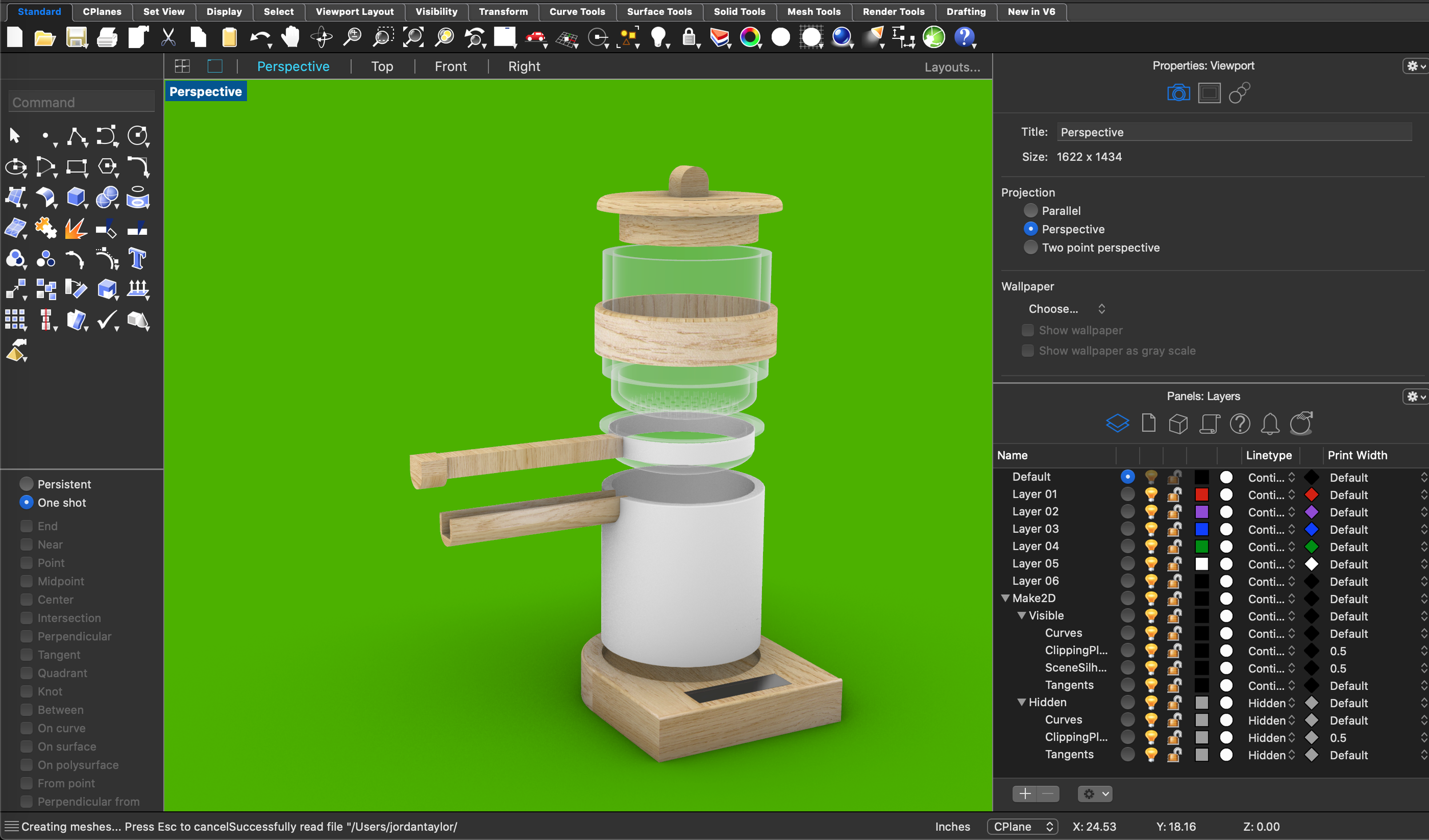Click the Inches units label
The width and height of the screenshot is (1429, 840).
tap(952, 826)
